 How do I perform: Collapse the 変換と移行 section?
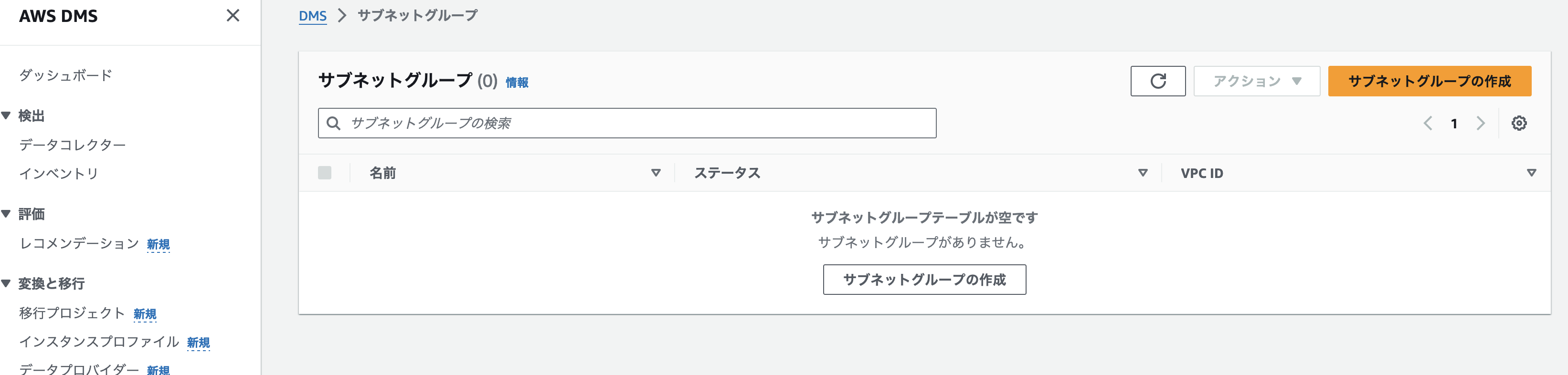[7, 283]
